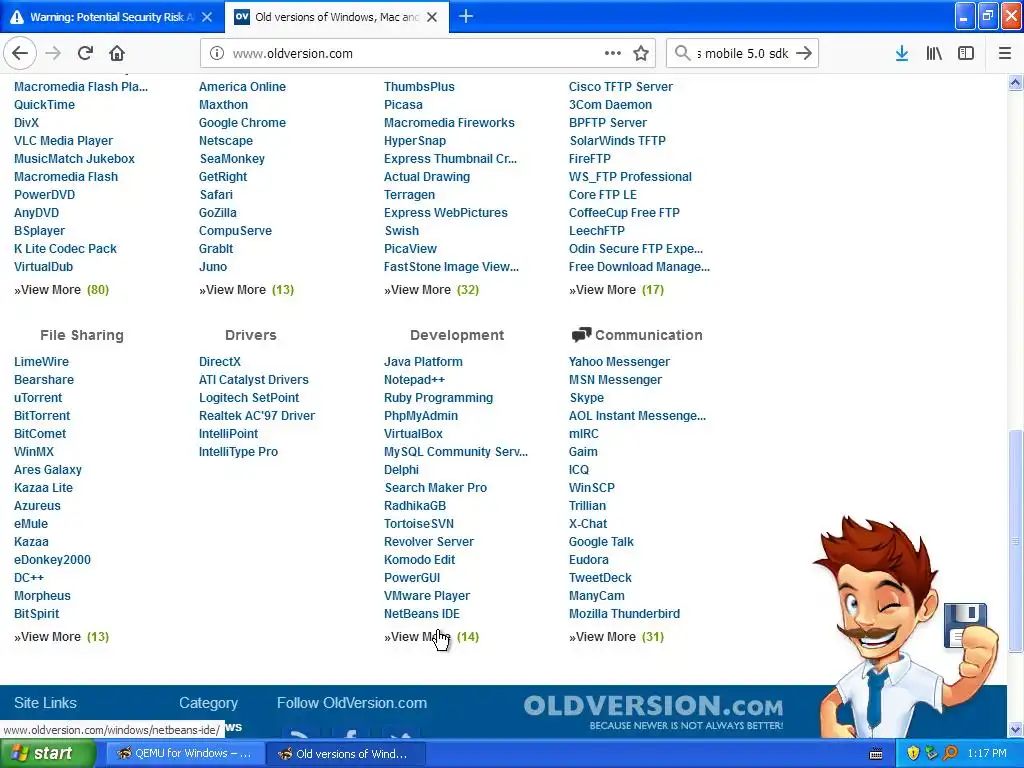Open the TortoiseSVN link
Image resolution: width=1024 pixels, height=768 pixels.
pos(419,524)
